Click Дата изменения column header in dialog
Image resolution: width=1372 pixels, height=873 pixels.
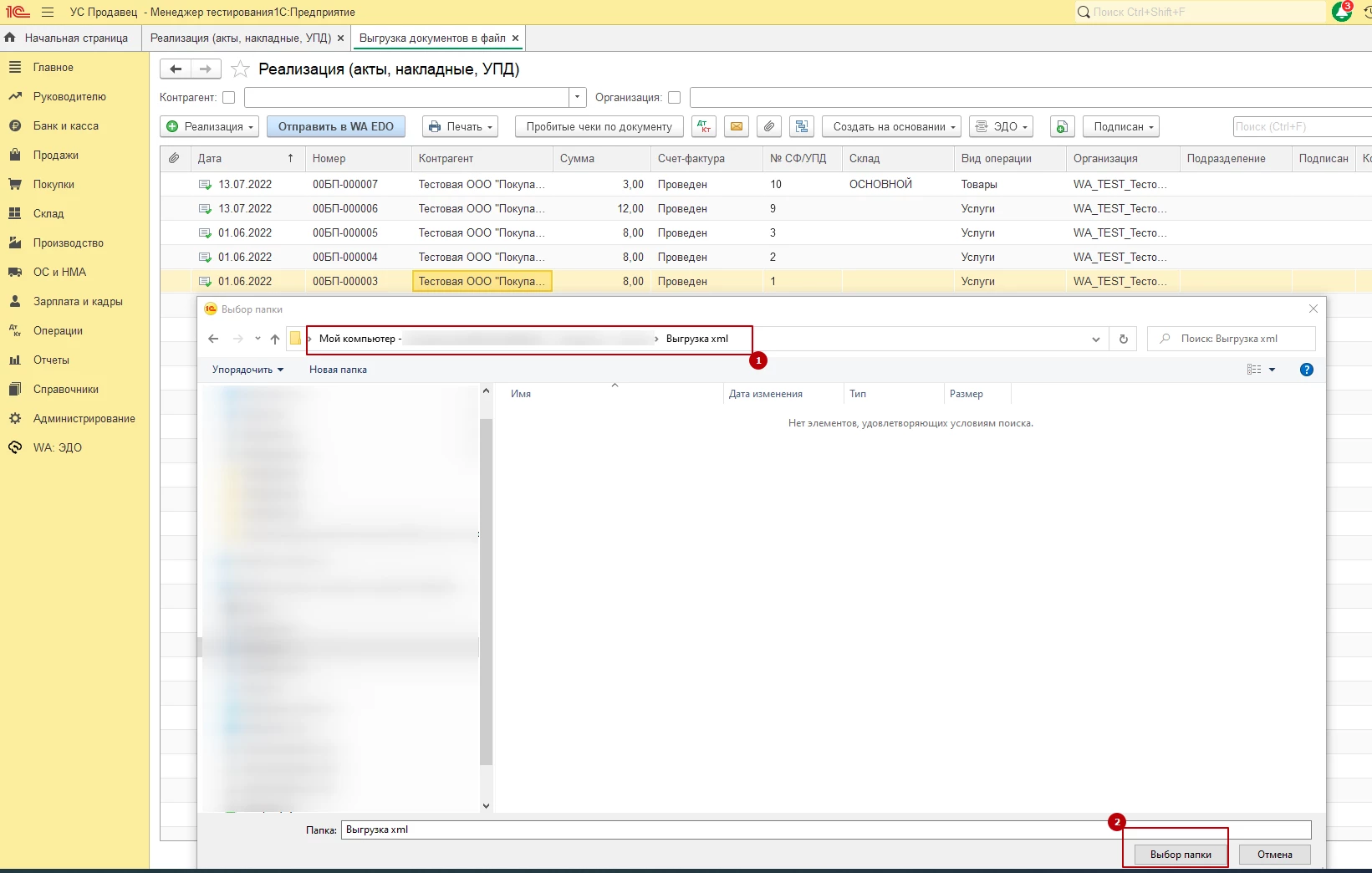point(783,394)
